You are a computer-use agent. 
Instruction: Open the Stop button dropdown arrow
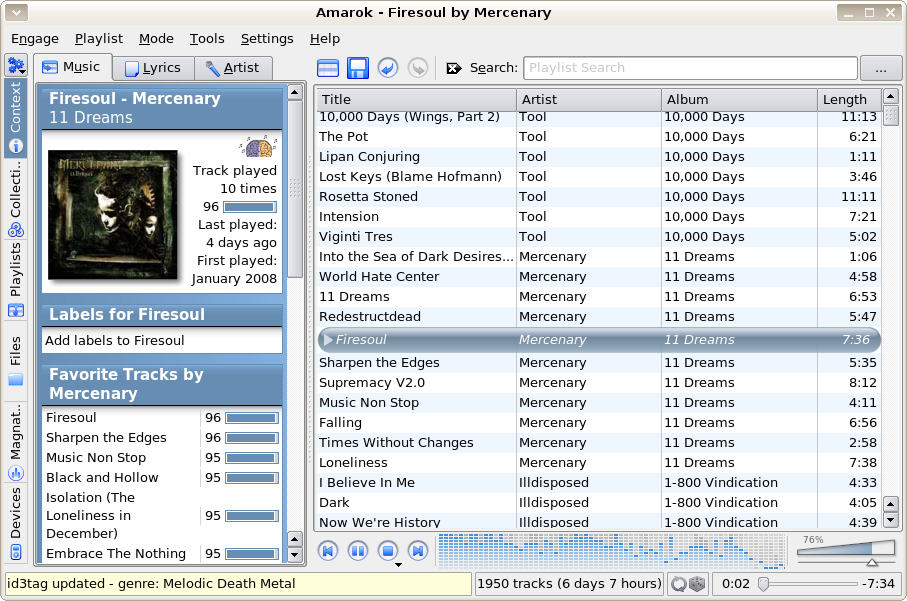(398, 565)
